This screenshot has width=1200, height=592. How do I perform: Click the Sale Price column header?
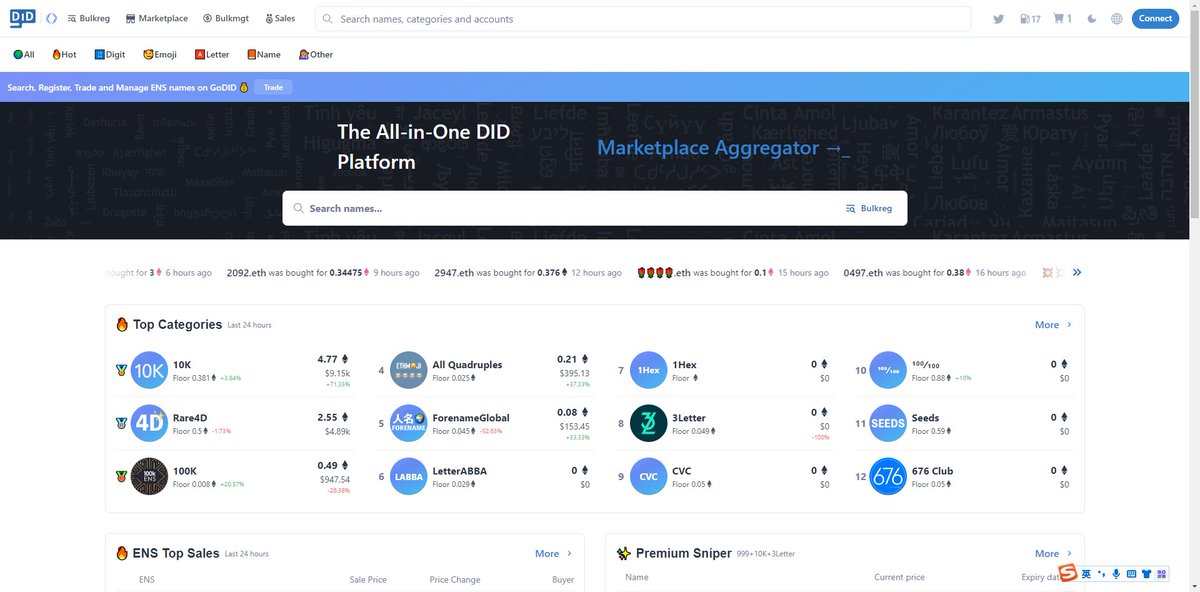pyautogui.click(x=368, y=579)
